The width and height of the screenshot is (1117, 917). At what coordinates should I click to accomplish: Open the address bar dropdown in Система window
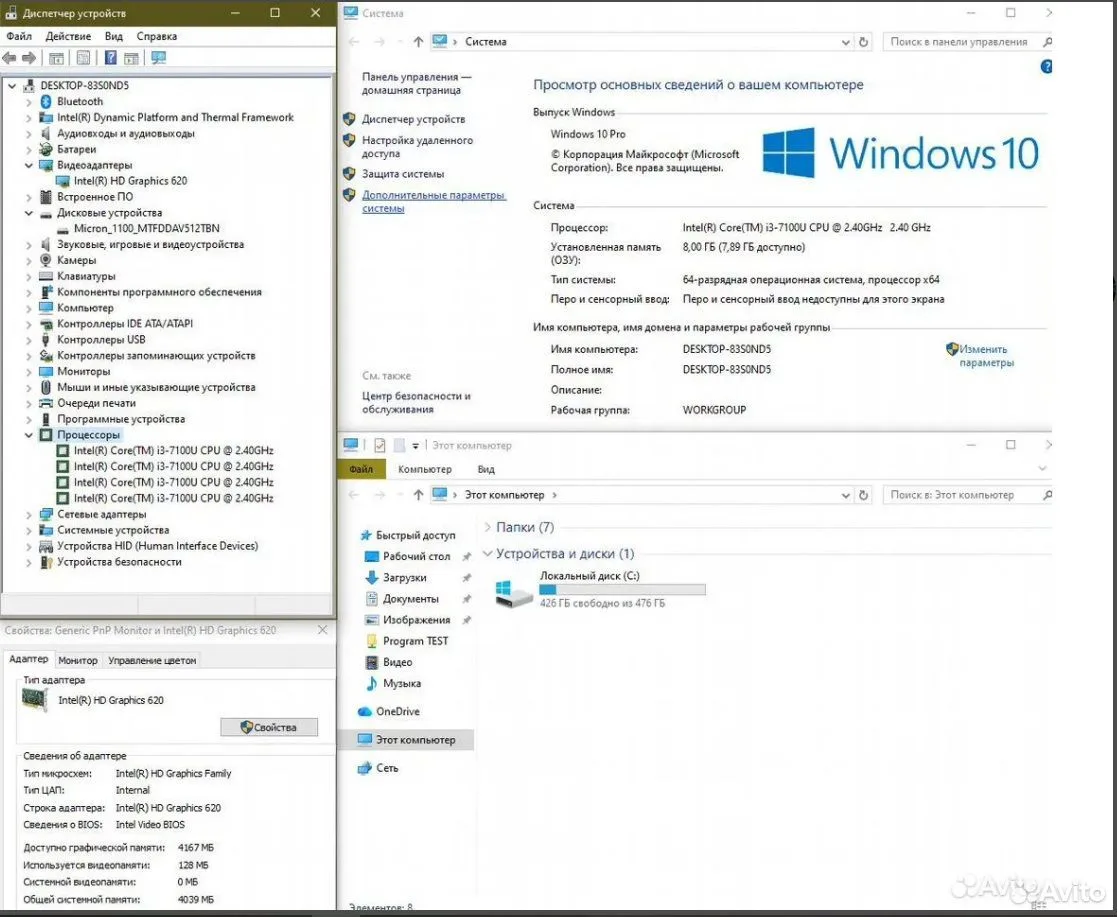click(x=846, y=42)
